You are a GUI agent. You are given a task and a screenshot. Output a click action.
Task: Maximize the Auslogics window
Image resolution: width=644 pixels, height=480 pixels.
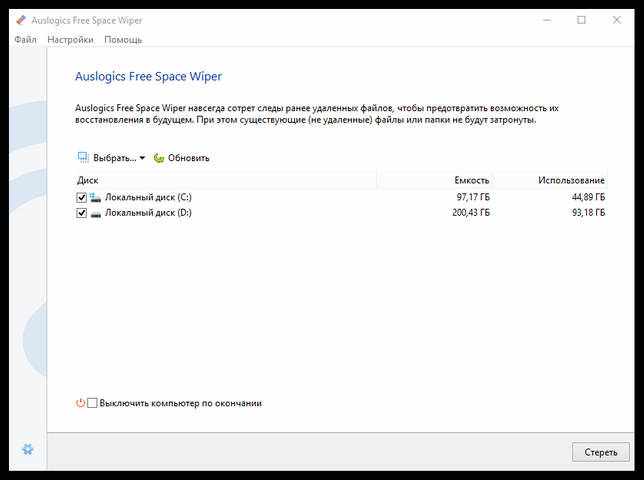click(x=581, y=20)
